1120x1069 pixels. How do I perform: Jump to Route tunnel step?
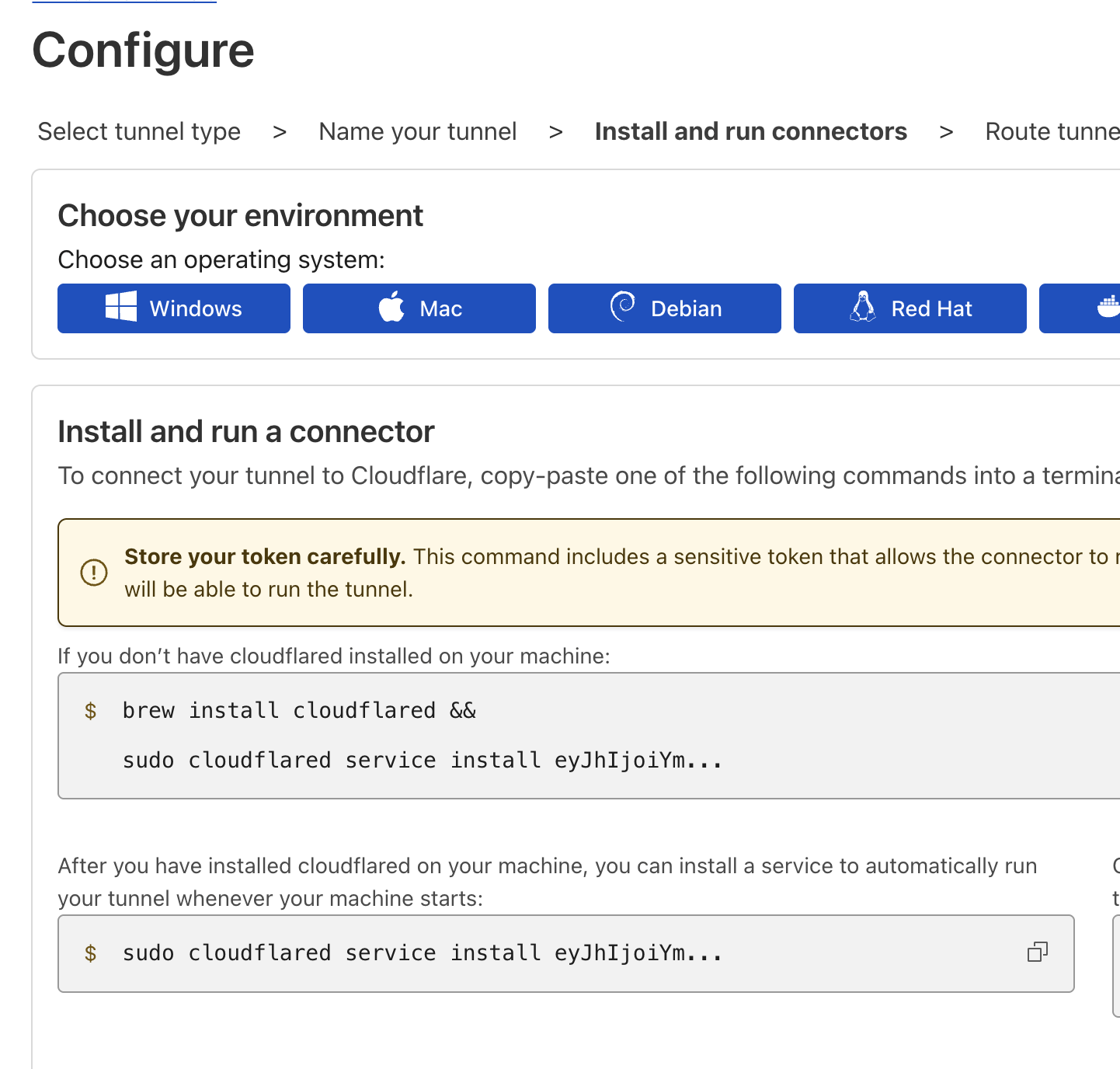[x=1052, y=131]
